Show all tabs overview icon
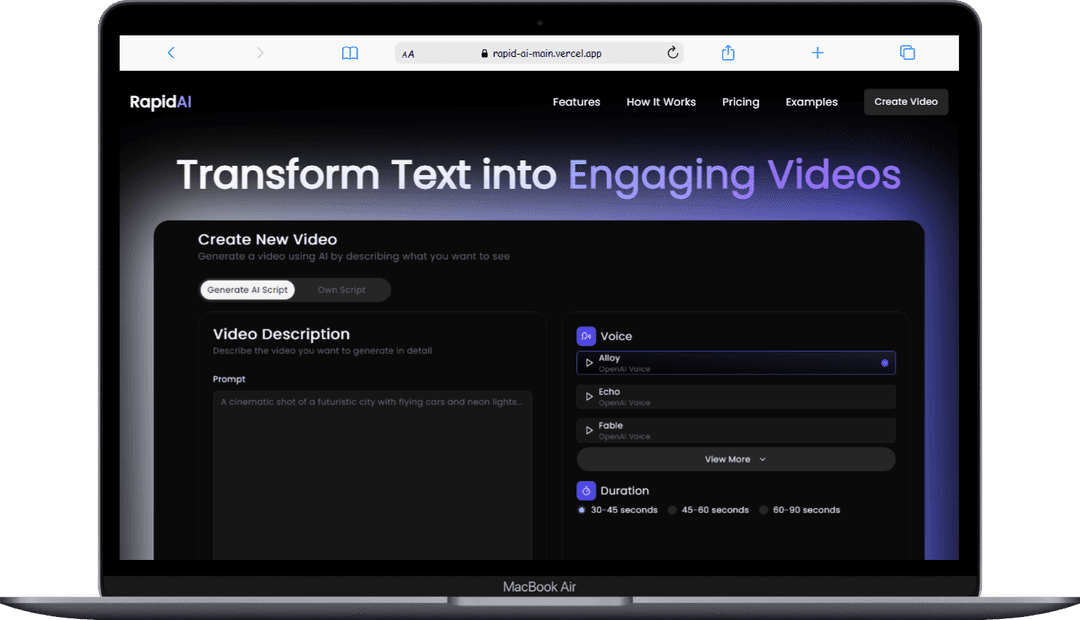The width and height of the screenshot is (1080, 620). (x=908, y=52)
